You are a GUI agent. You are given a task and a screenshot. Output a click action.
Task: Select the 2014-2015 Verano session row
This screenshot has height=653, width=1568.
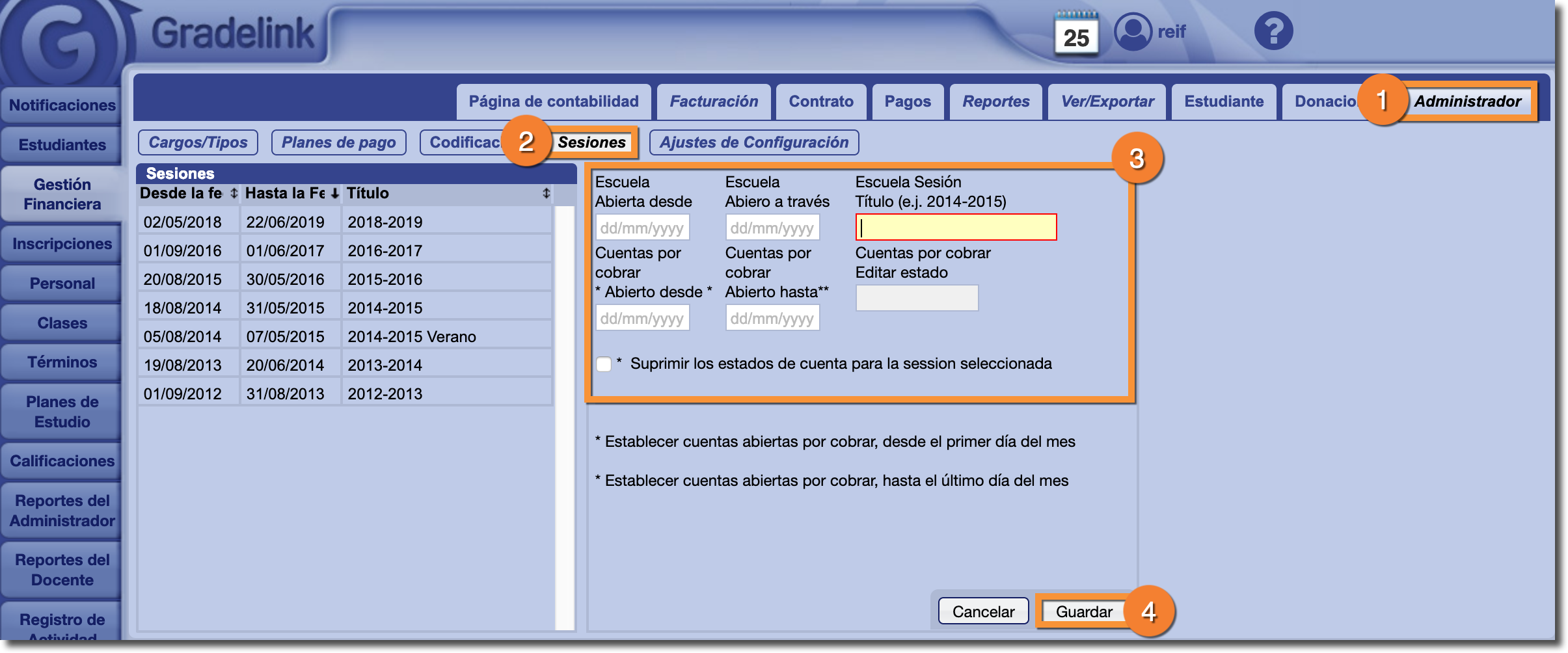(345, 336)
